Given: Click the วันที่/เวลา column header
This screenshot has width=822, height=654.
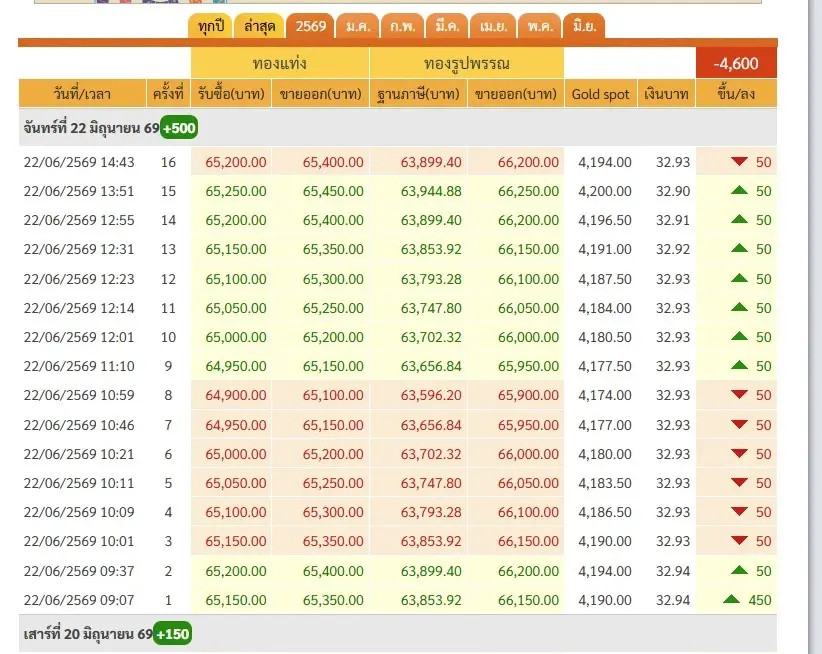Looking at the screenshot, I should click(x=82, y=94).
